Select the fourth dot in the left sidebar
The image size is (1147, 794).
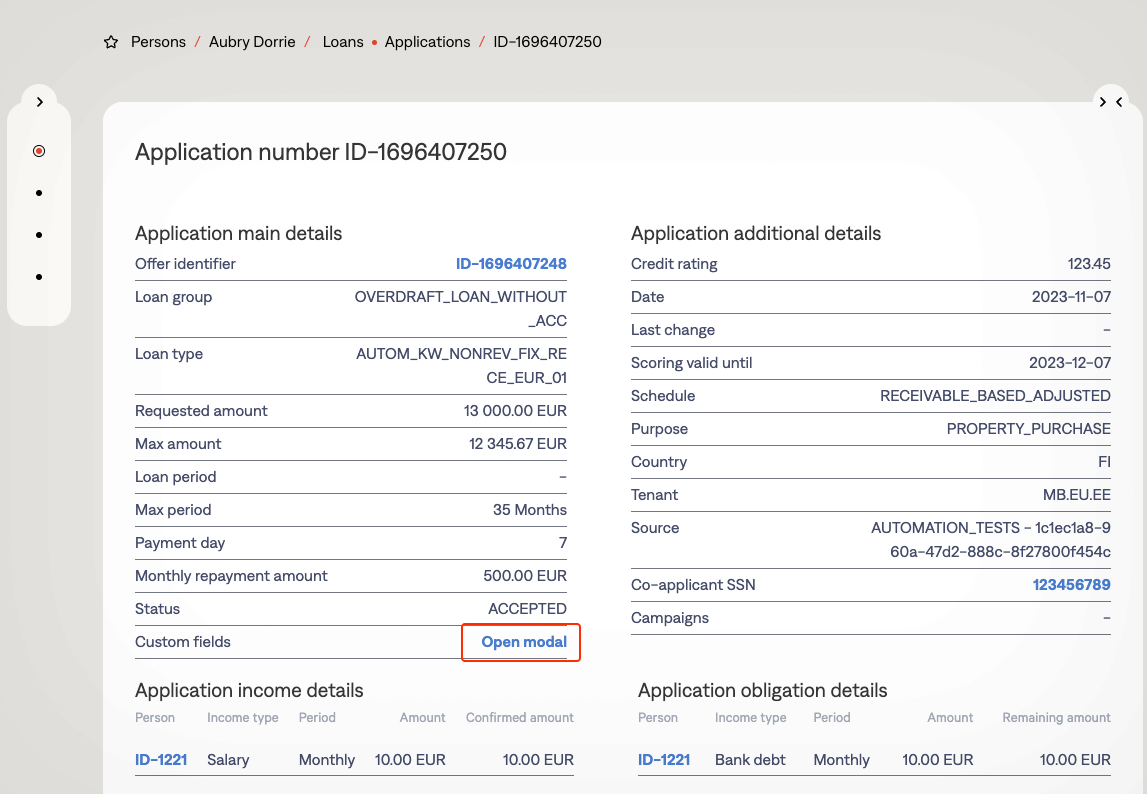pyautogui.click(x=39, y=277)
